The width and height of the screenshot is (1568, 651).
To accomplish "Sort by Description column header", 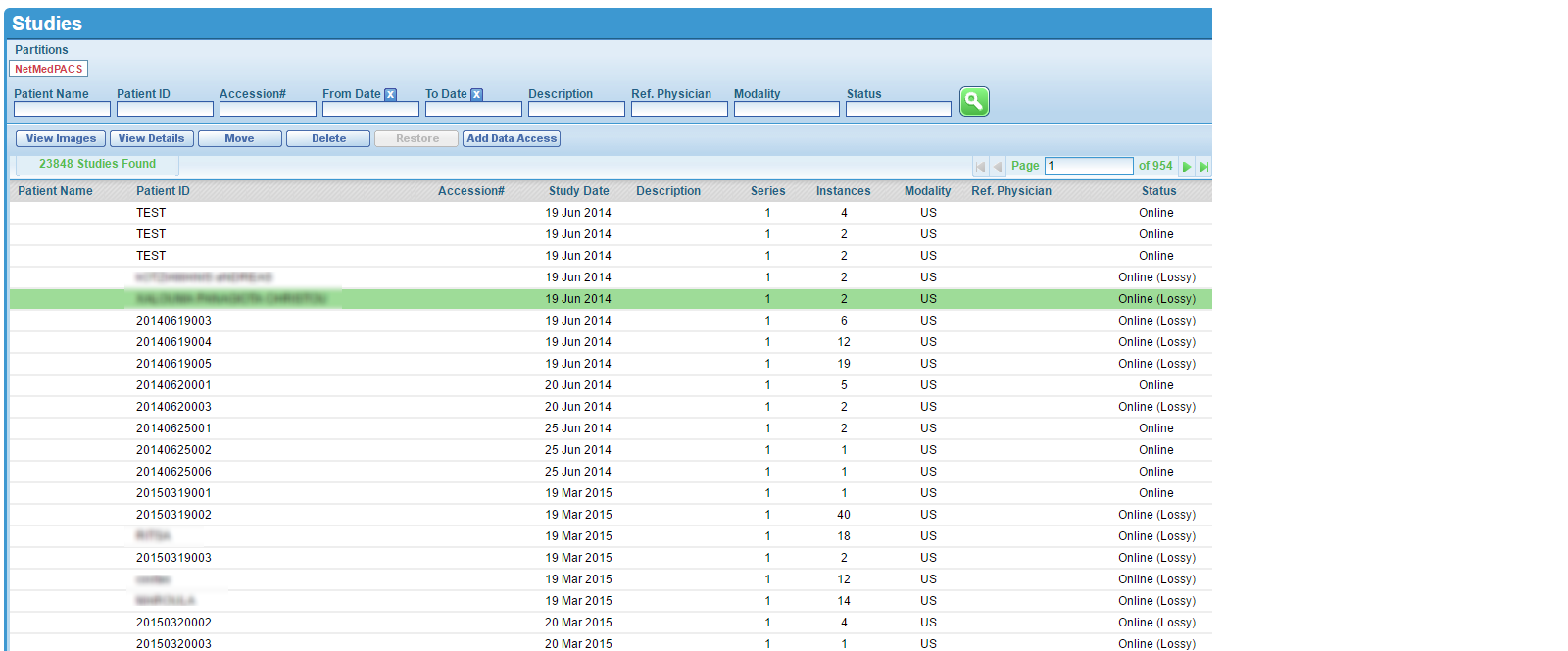I will pyautogui.click(x=668, y=191).
